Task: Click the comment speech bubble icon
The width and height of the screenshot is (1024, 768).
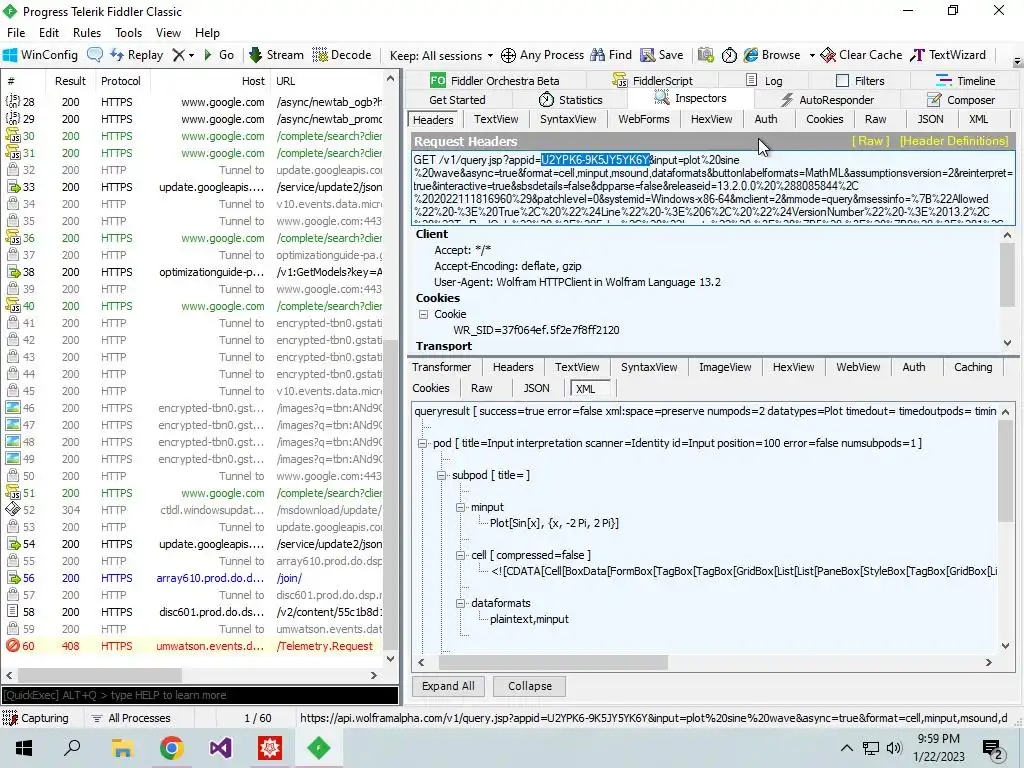Action: click(95, 56)
